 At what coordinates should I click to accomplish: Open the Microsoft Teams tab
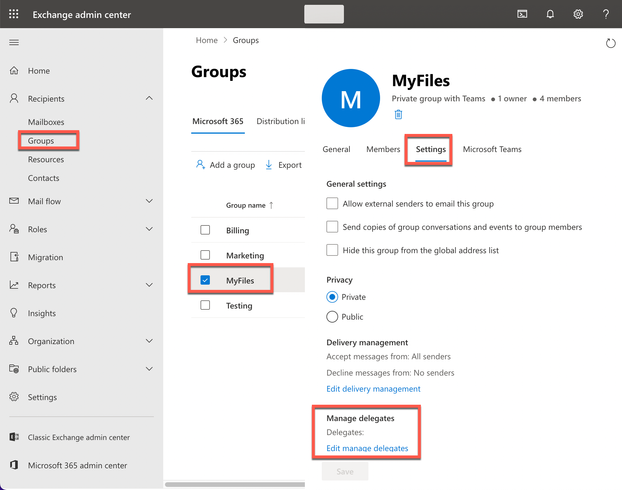(x=492, y=149)
